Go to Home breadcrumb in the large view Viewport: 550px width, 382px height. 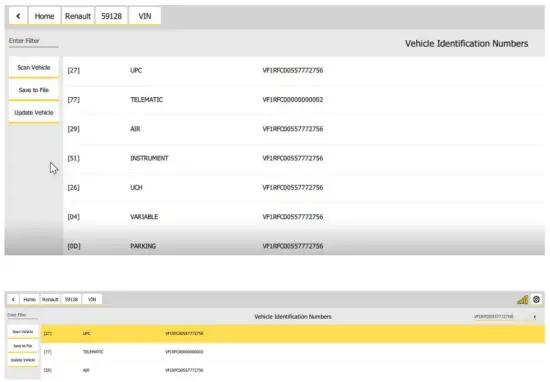(44, 16)
